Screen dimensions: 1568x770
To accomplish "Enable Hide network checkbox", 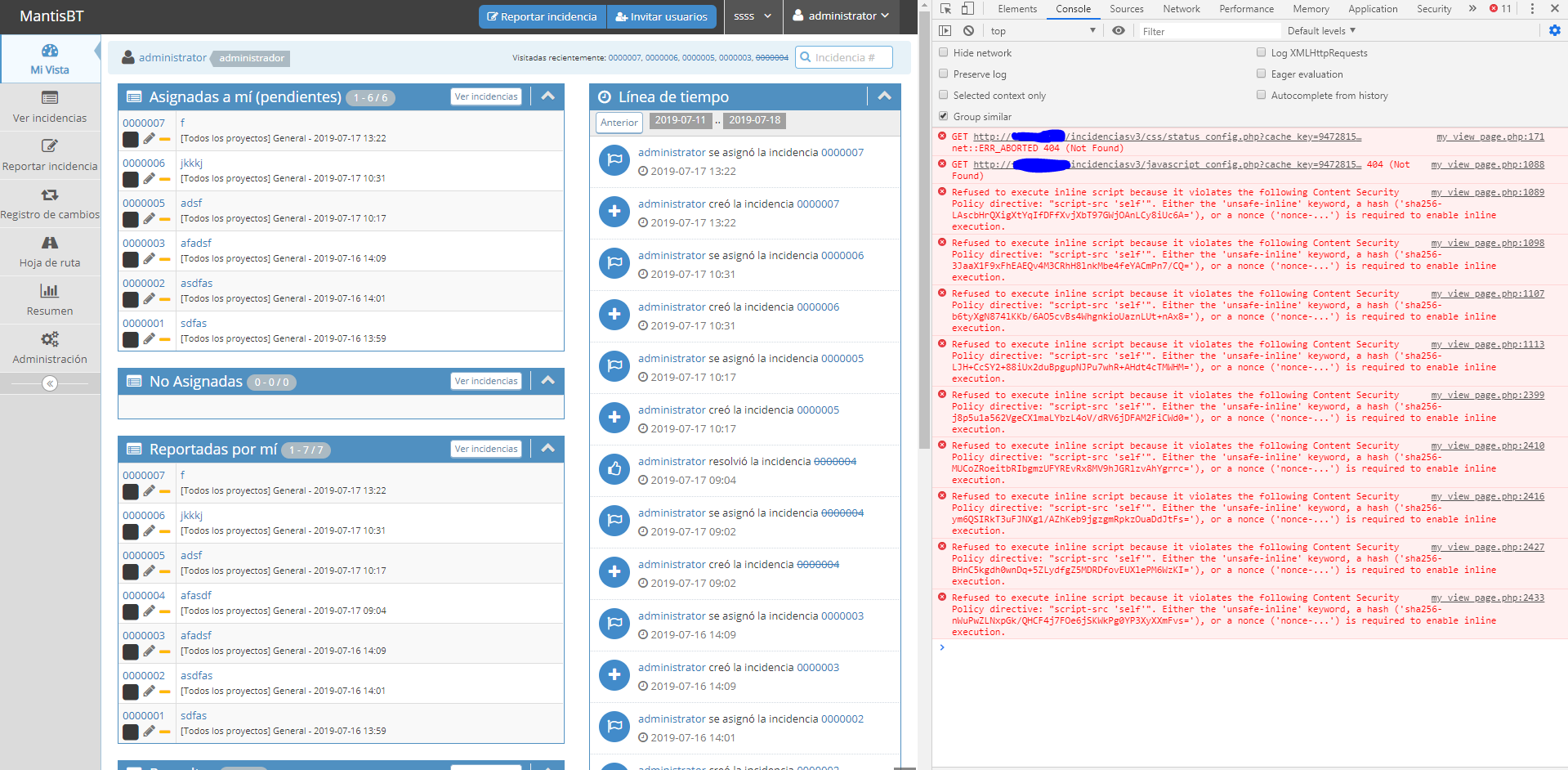I will point(944,52).
